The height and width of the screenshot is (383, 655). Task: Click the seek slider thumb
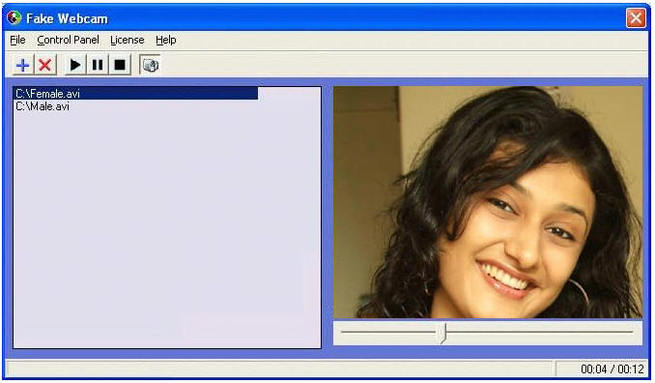click(444, 333)
